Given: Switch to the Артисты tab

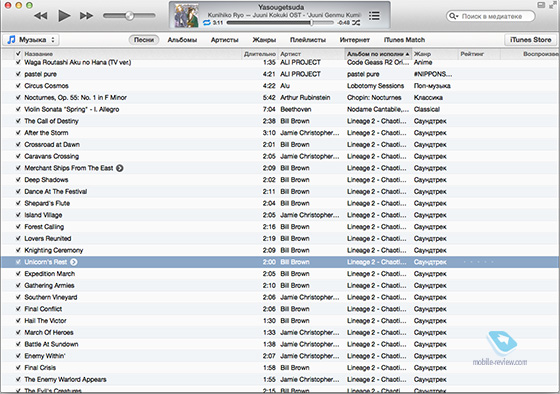Looking at the screenshot, I should click(224, 40).
